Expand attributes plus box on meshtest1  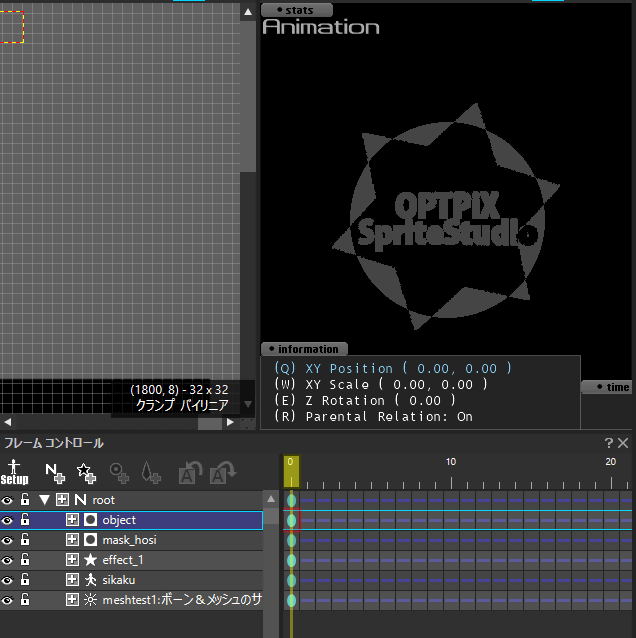(72, 600)
